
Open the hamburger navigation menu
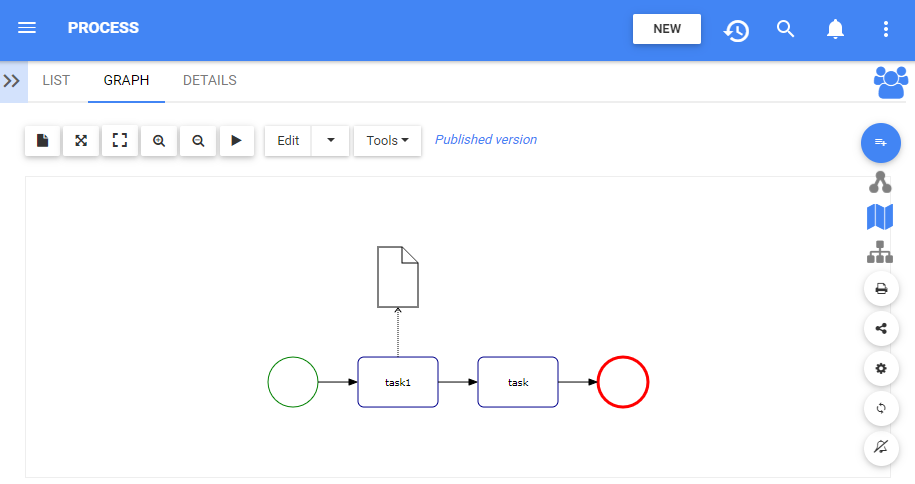[27, 28]
